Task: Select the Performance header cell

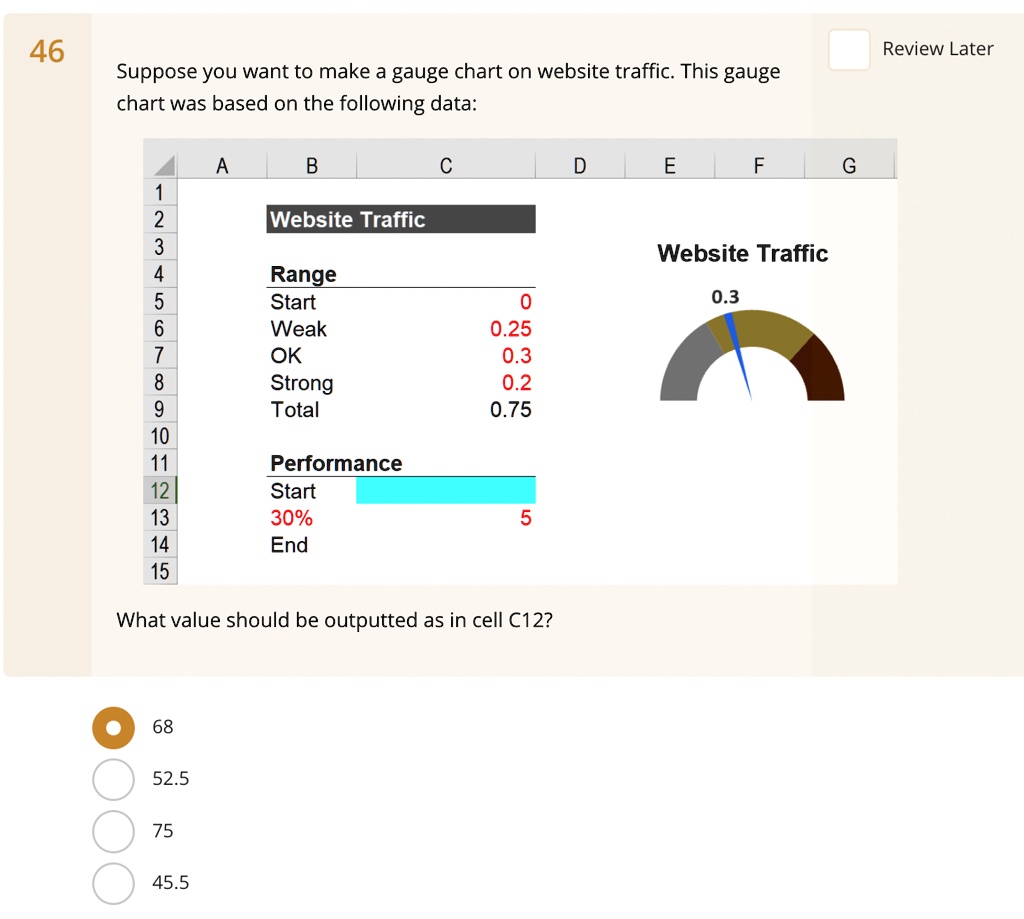Action: 335,463
